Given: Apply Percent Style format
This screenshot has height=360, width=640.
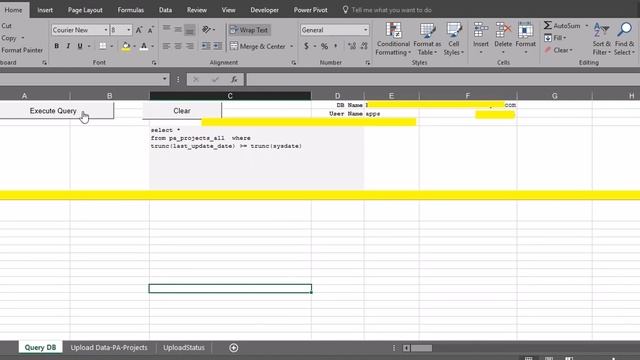Looking at the screenshot, I should click(324, 46).
